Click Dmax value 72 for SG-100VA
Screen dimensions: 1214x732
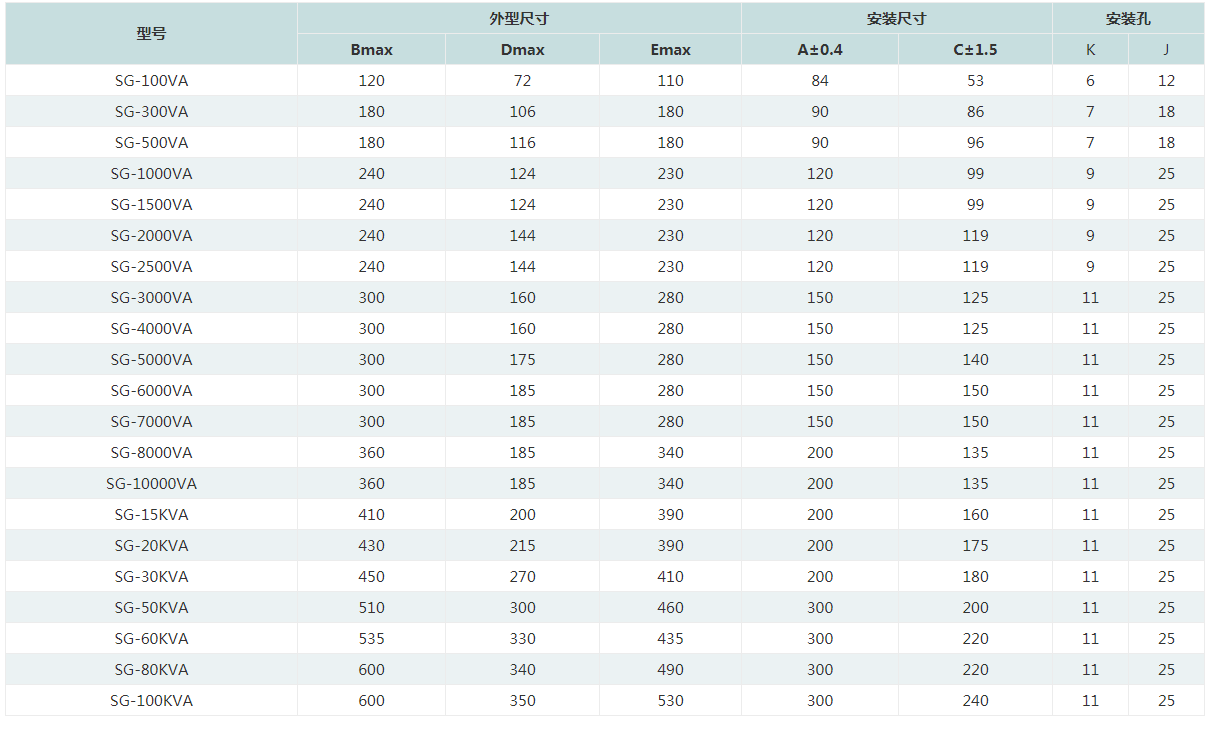tap(522, 81)
